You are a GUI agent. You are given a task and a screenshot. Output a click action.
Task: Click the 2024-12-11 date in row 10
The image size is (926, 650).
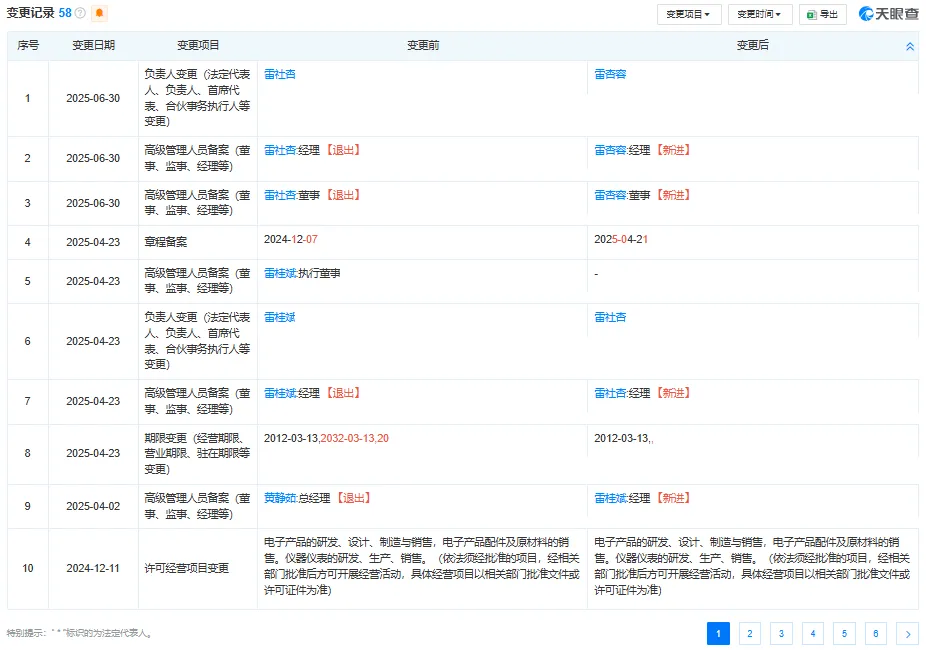tap(93, 569)
